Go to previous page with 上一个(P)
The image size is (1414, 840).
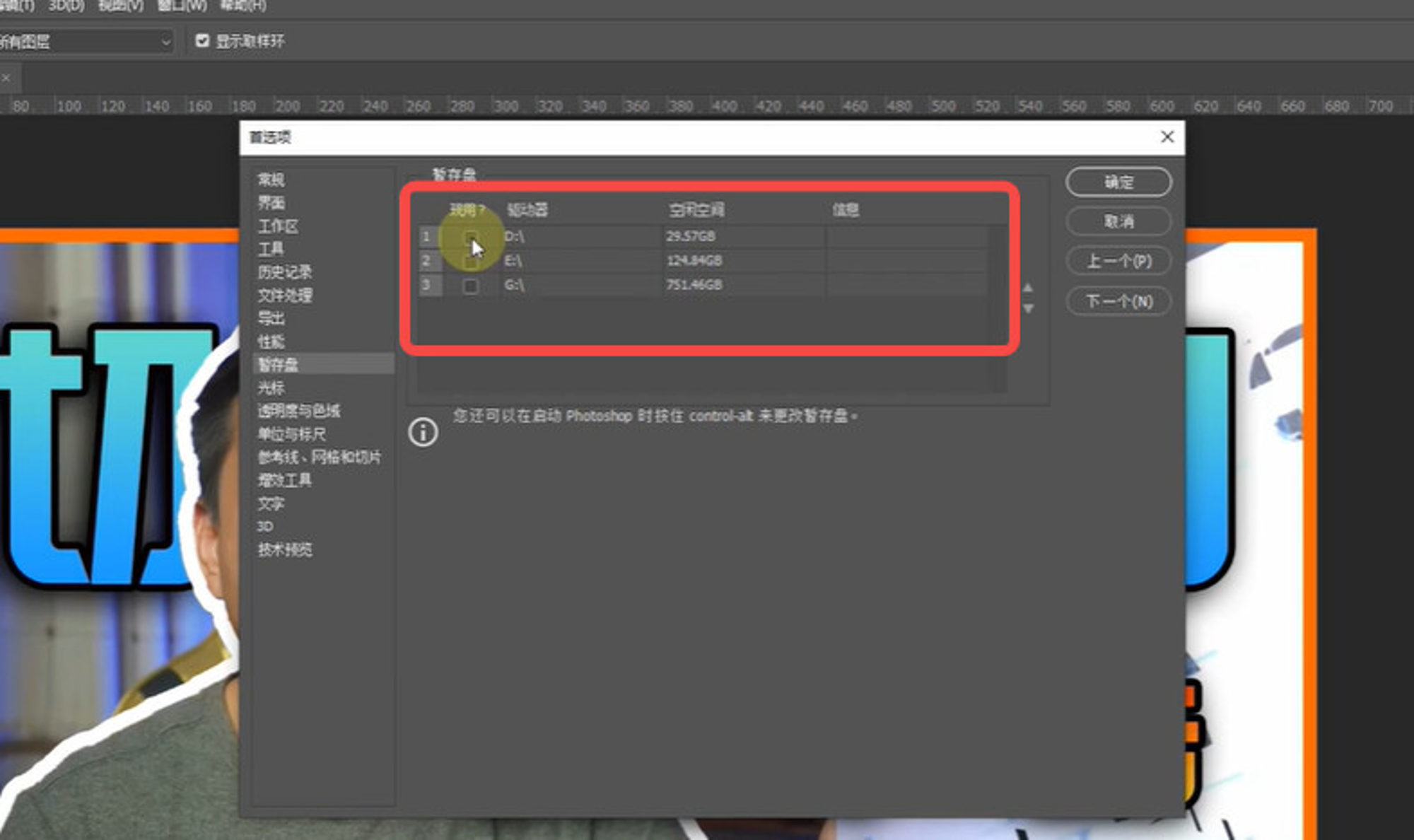point(1118,262)
